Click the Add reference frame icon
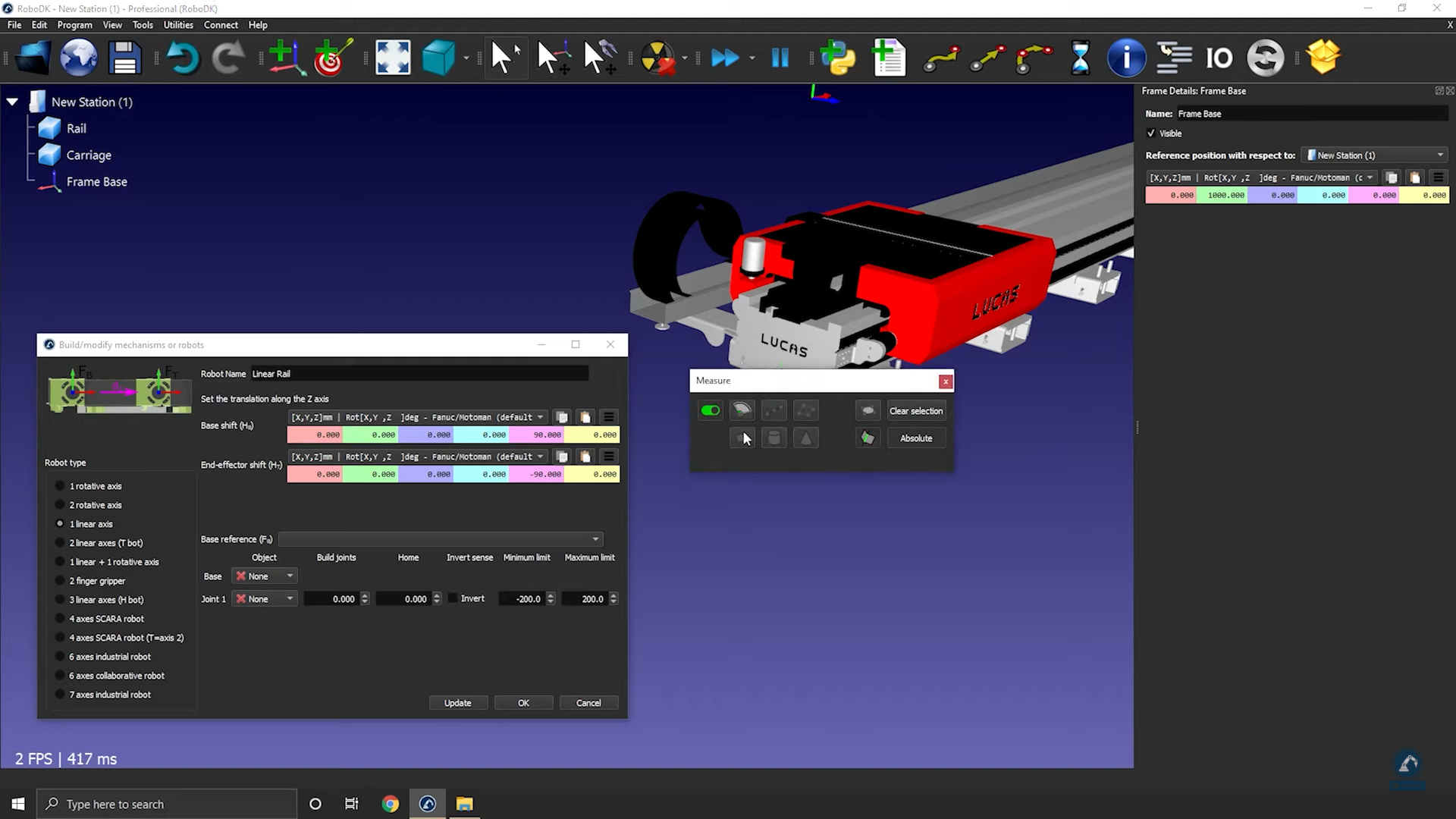The width and height of the screenshot is (1456, 819). 285,58
